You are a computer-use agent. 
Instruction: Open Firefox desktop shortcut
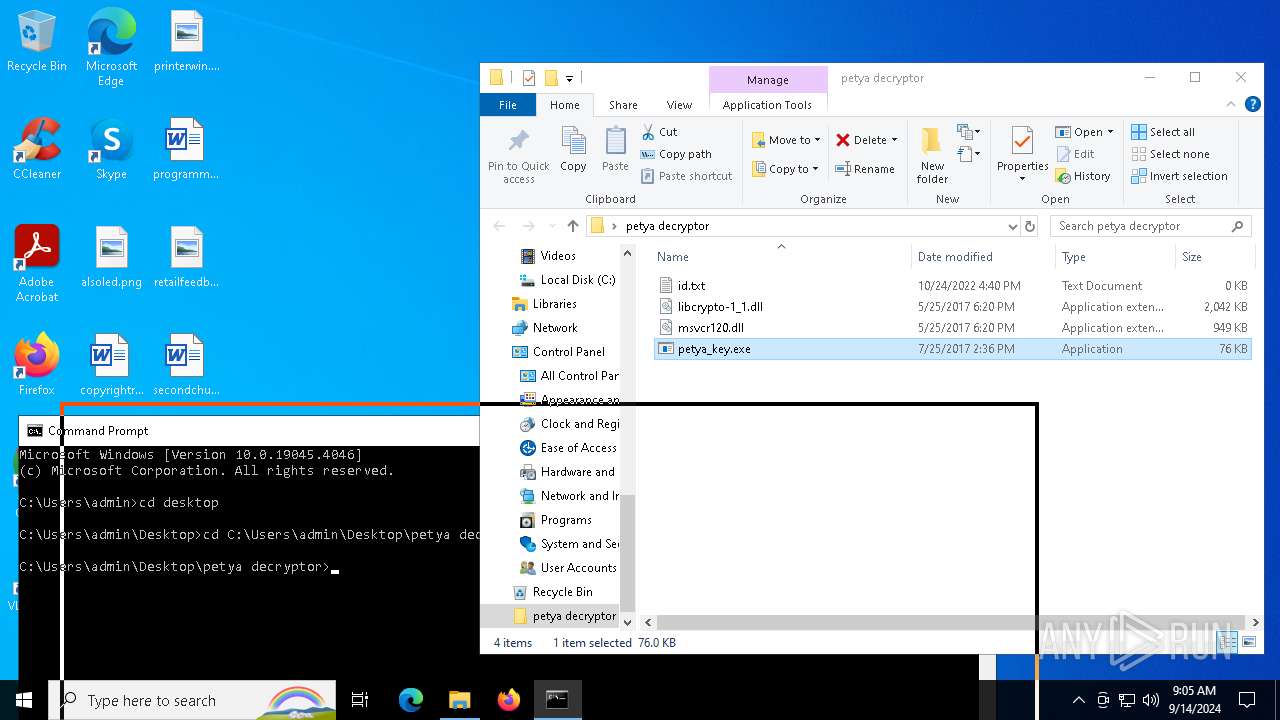[x=37, y=366]
